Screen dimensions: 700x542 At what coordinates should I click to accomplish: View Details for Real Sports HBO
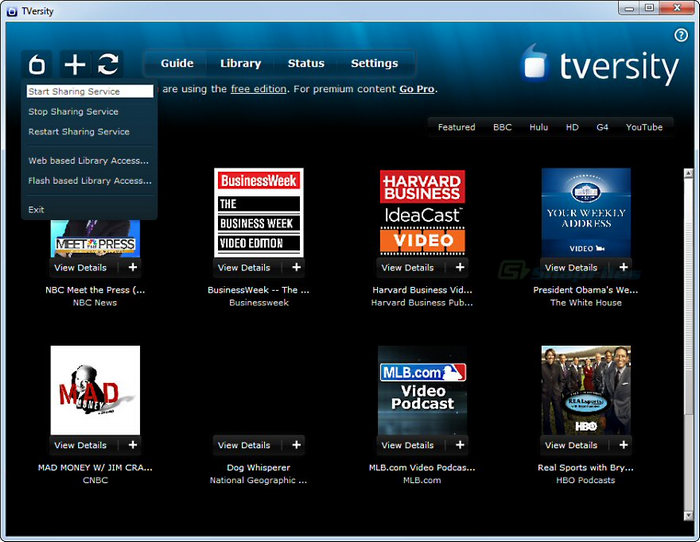571,445
